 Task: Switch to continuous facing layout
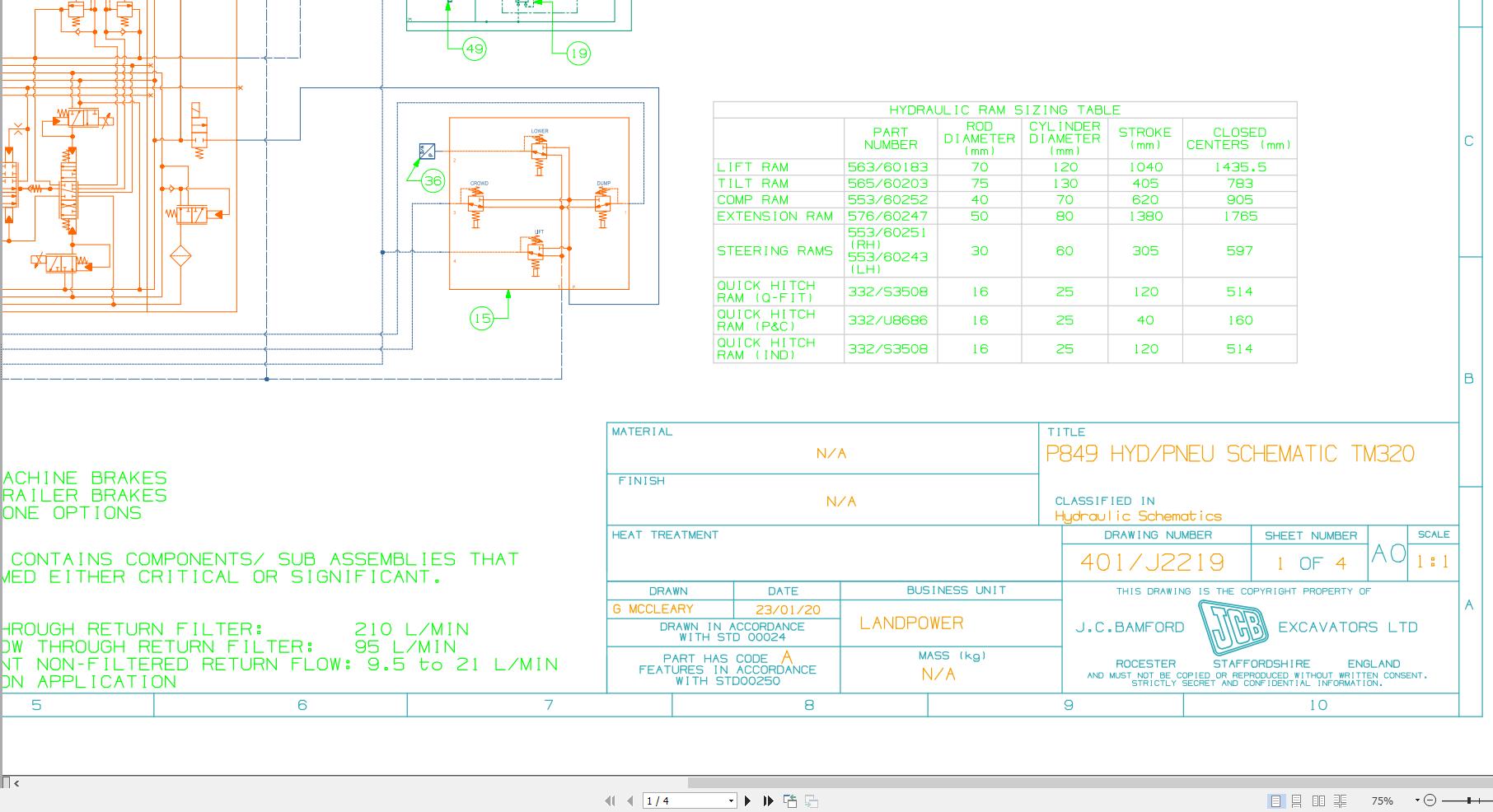[1341, 800]
